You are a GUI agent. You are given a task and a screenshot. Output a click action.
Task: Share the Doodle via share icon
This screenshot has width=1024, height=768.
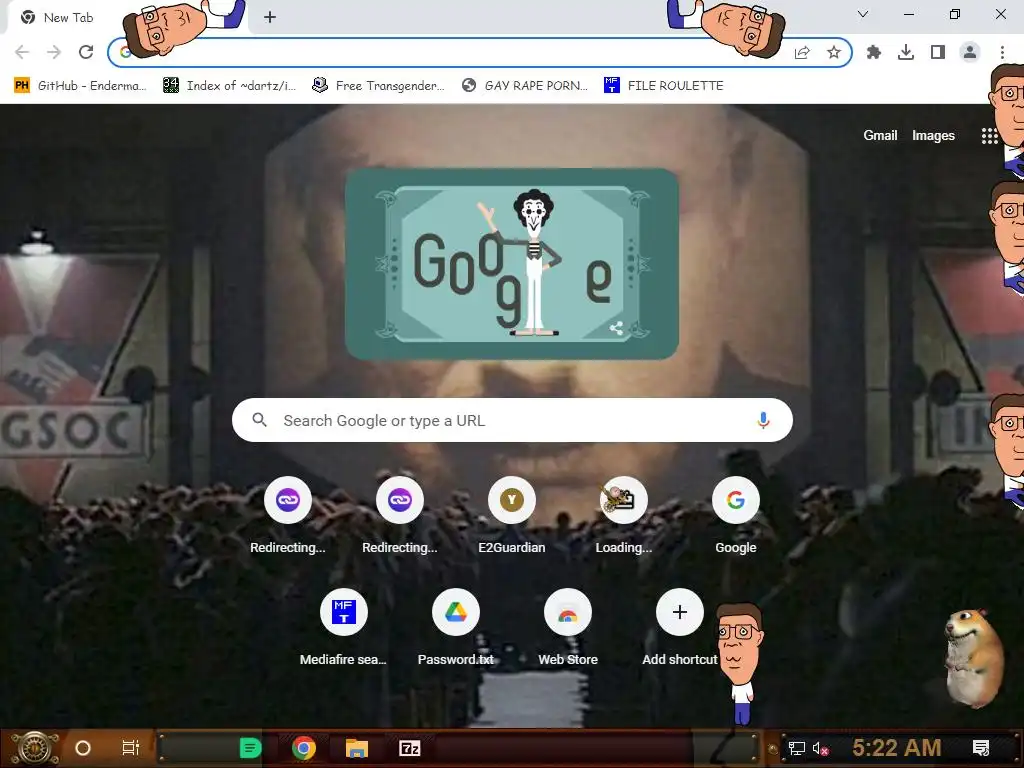coord(616,328)
